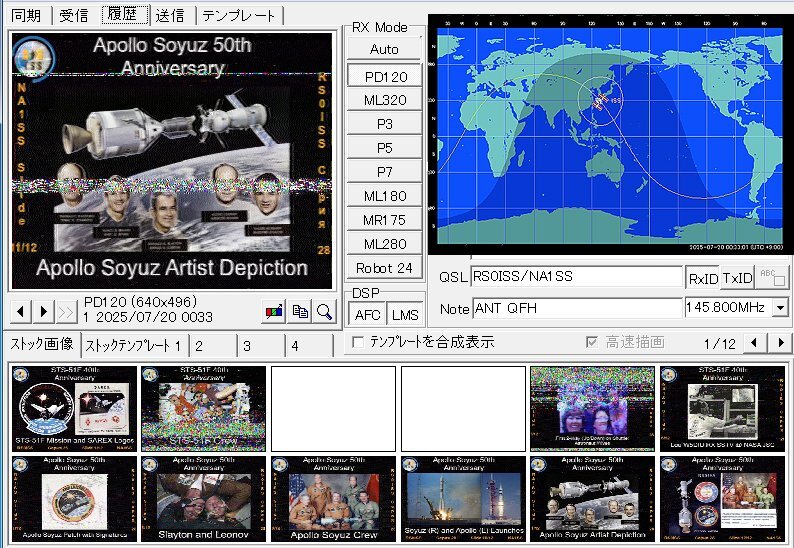
Task: Select PD120 RX mode
Action: [x=384, y=76]
